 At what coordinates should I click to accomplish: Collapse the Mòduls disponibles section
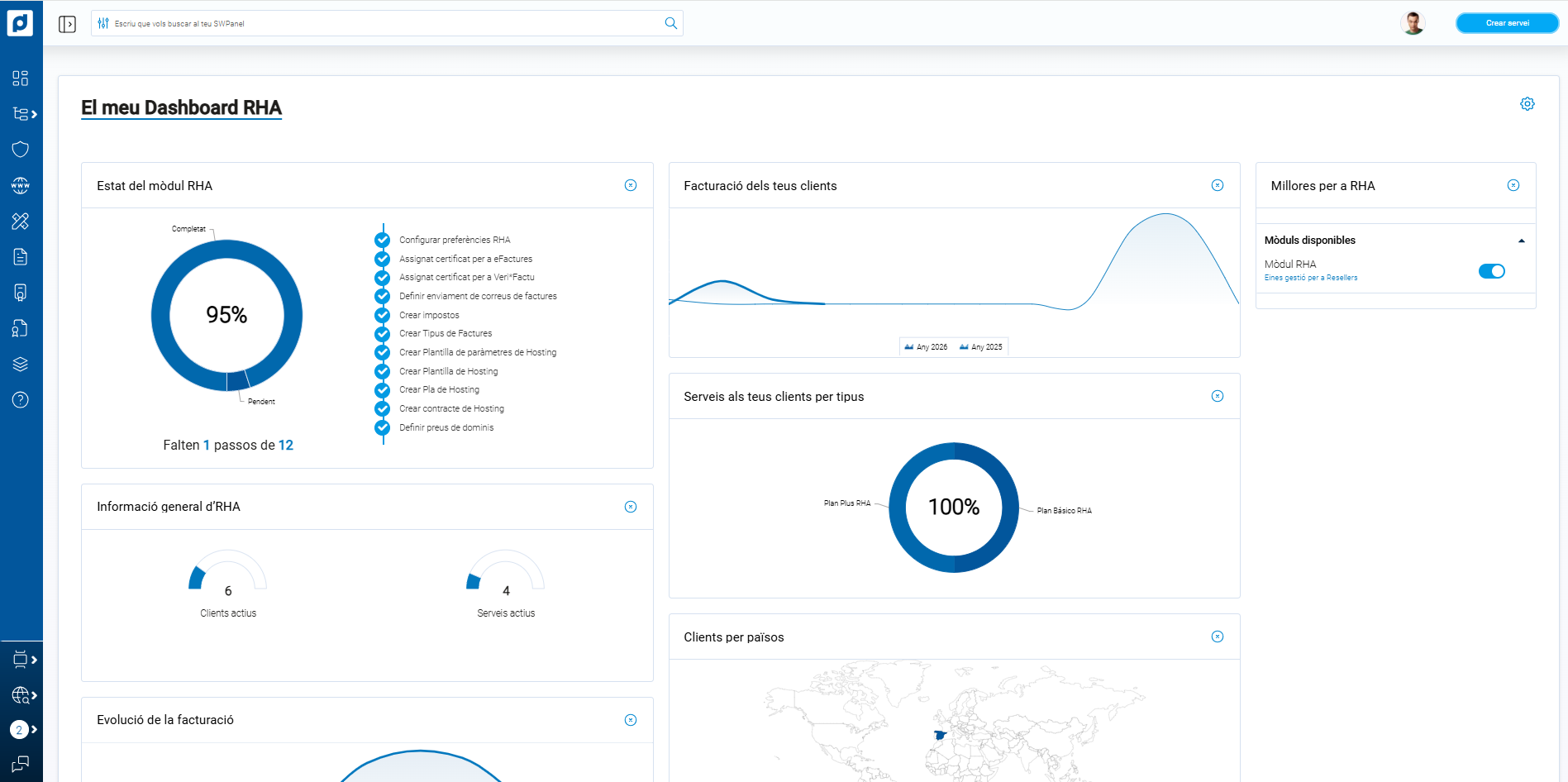click(x=1521, y=241)
